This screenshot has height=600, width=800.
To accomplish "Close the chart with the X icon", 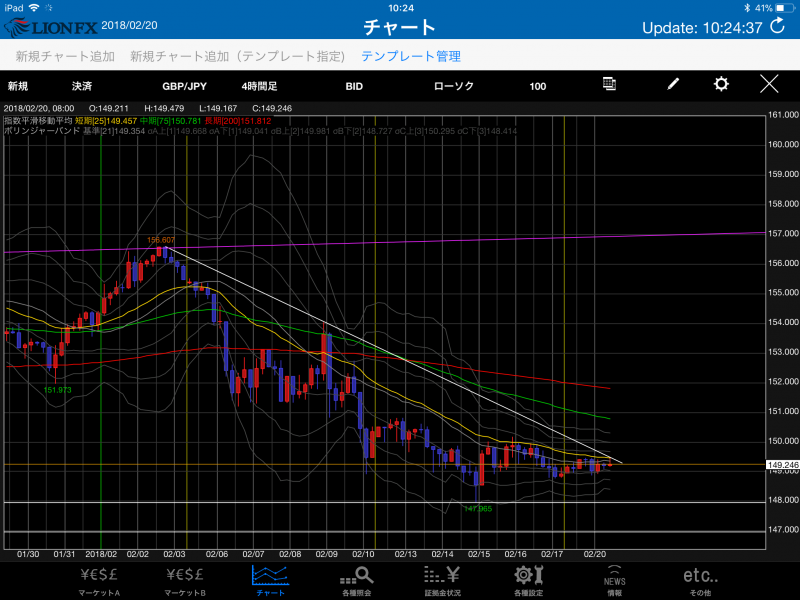I will [x=769, y=85].
